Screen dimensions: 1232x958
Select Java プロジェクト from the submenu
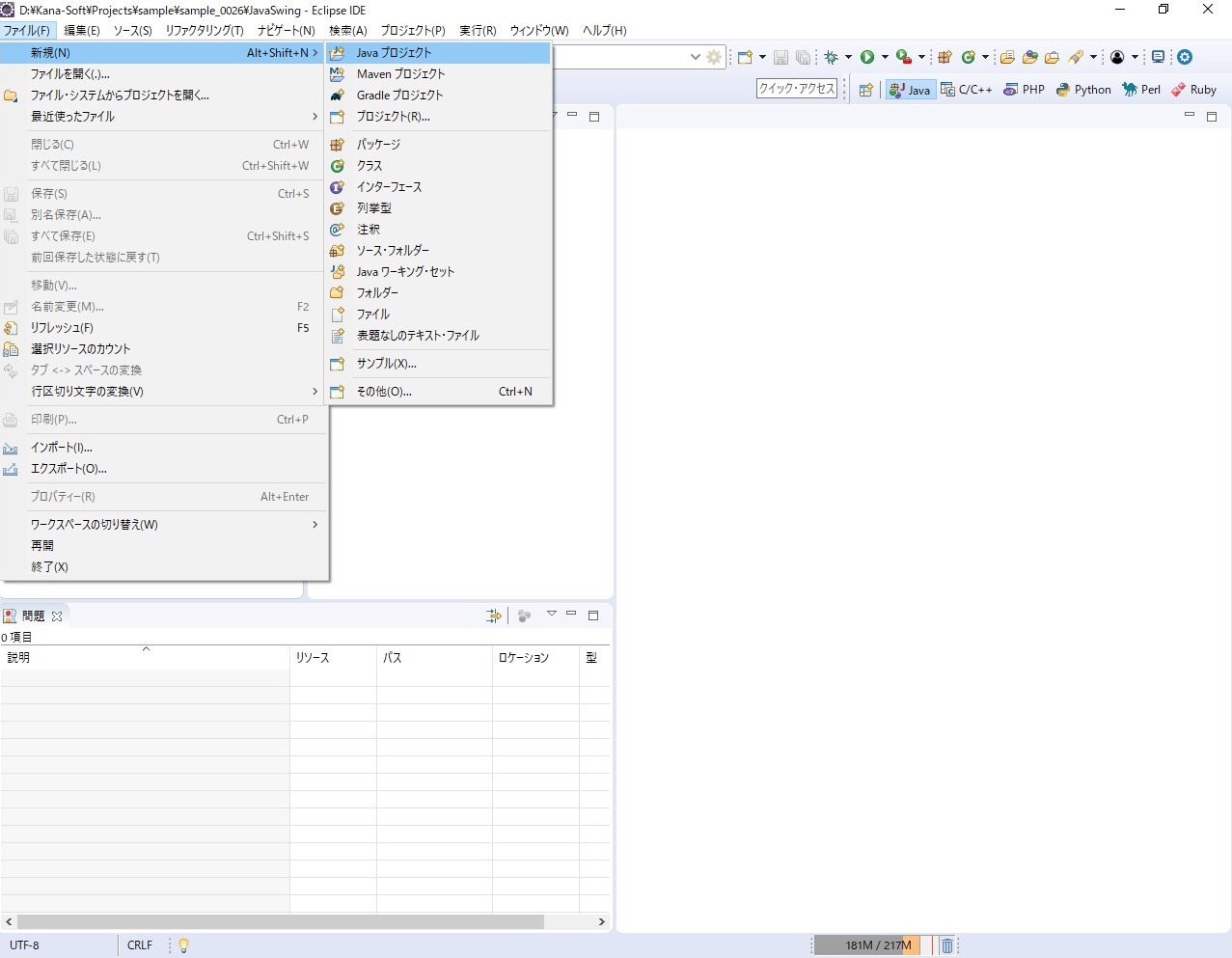tap(439, 53)
